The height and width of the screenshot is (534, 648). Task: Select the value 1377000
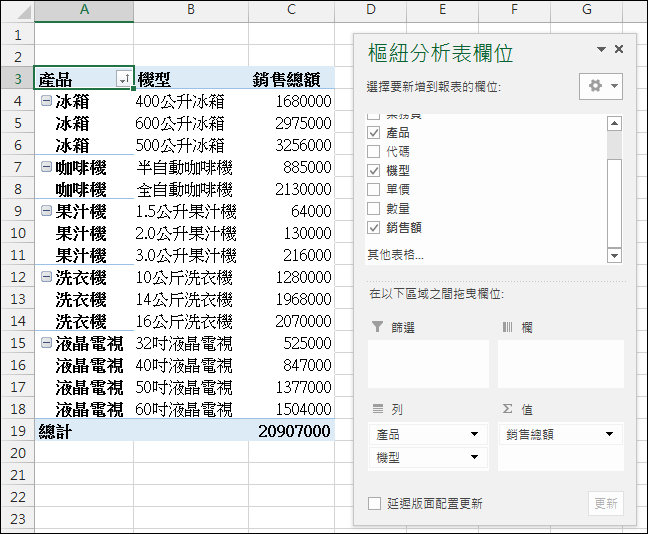point(291,387)
